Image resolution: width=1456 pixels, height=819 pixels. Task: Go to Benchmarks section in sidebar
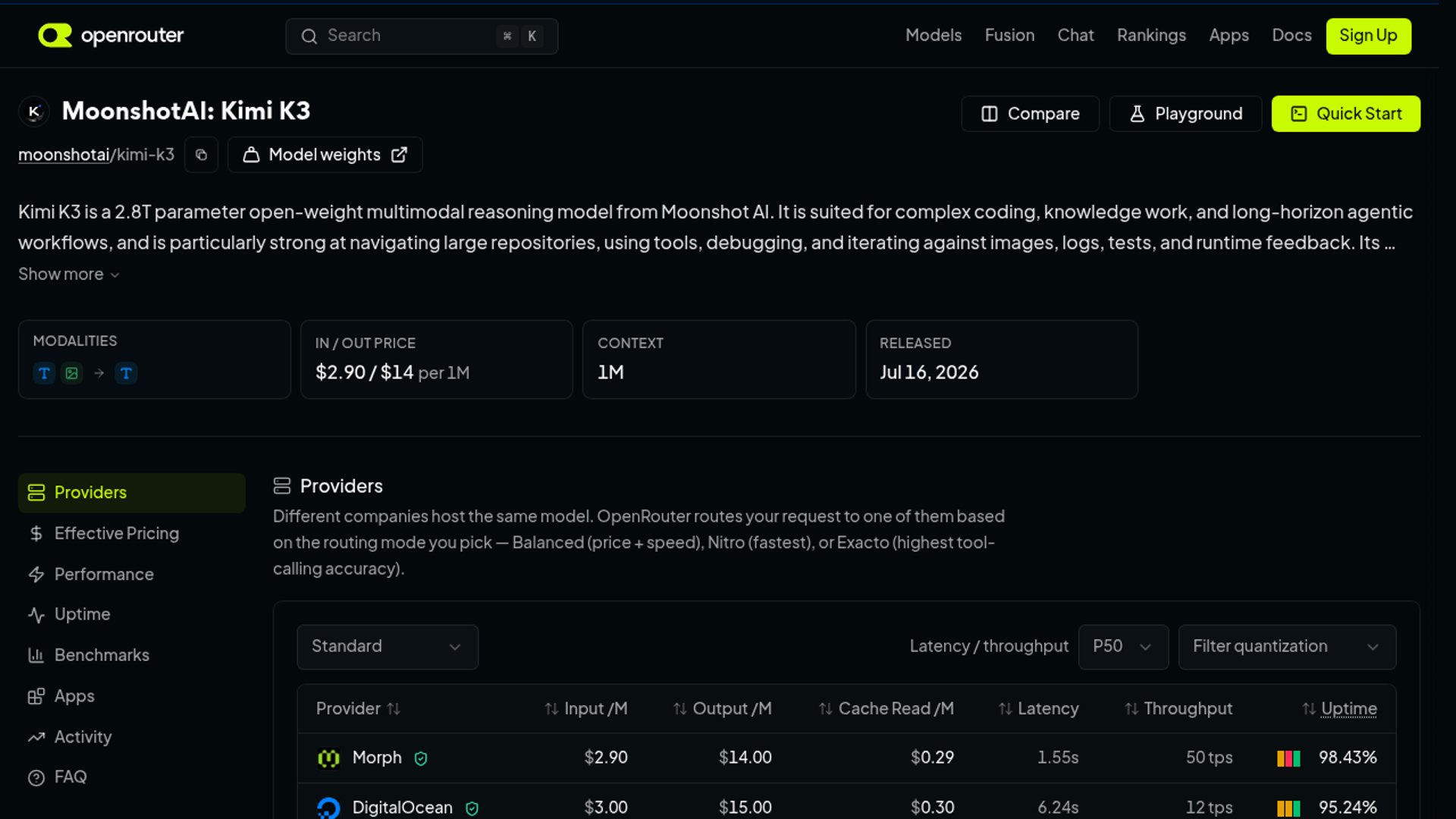pyautogui.click(x=132, y=655)
